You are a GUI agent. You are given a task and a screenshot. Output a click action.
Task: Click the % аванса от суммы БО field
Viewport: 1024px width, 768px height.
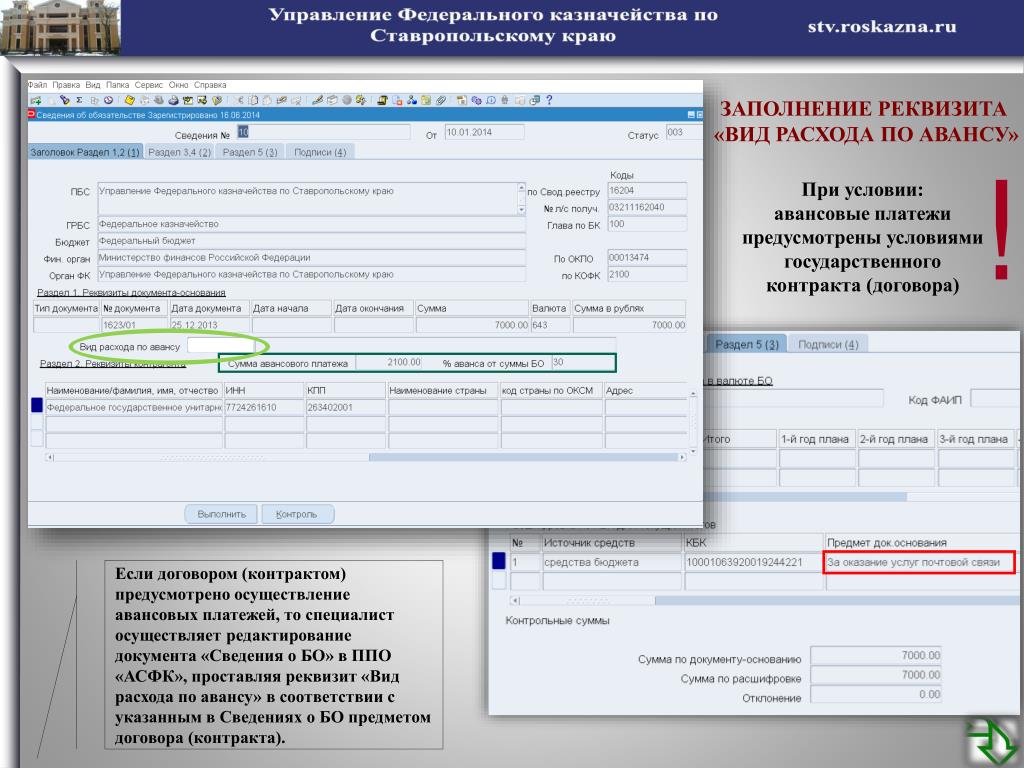click(x=581, y=362)
